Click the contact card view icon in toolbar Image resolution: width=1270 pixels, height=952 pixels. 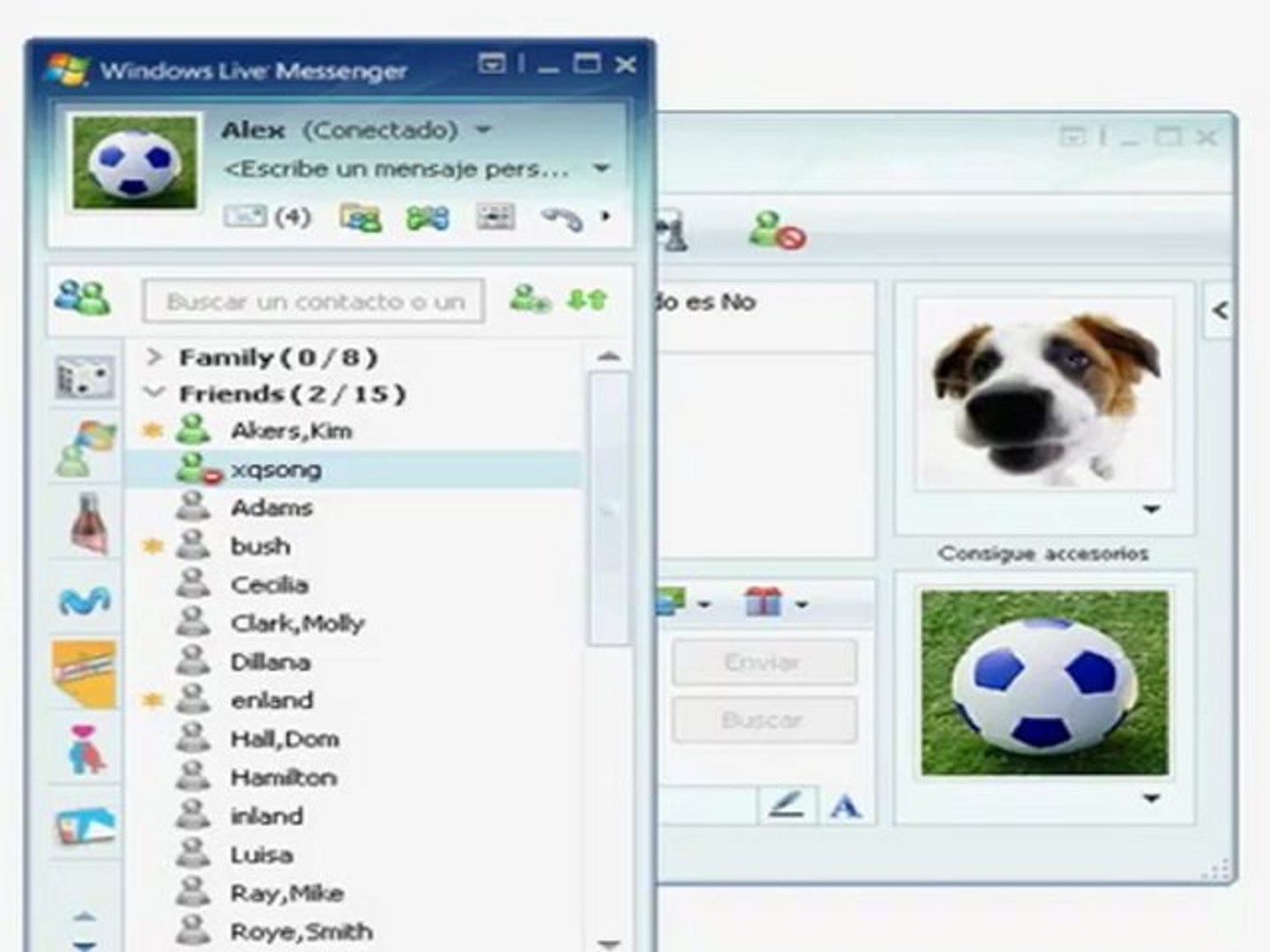tap(495, 216)
